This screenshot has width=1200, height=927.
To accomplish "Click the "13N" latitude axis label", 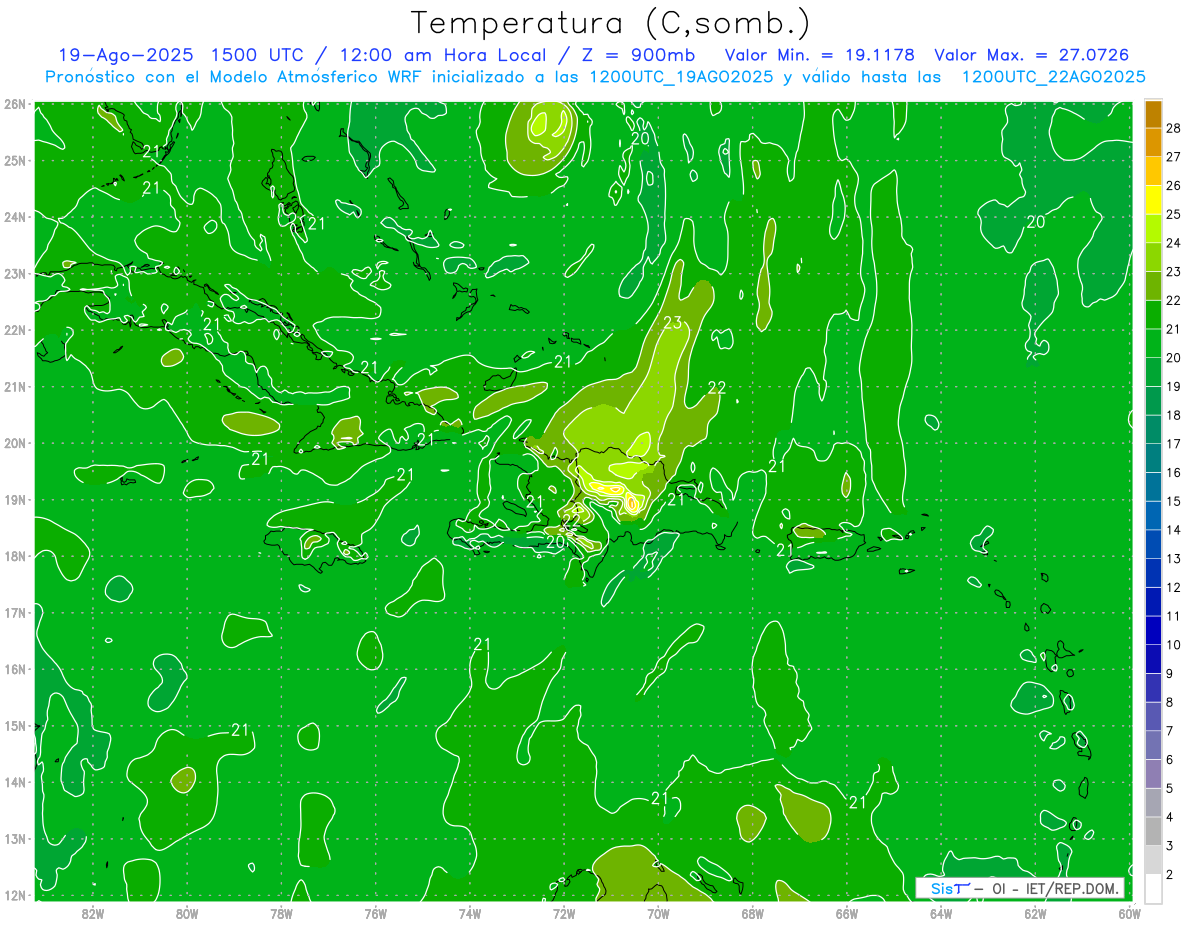I will click(x=15, y=838).
